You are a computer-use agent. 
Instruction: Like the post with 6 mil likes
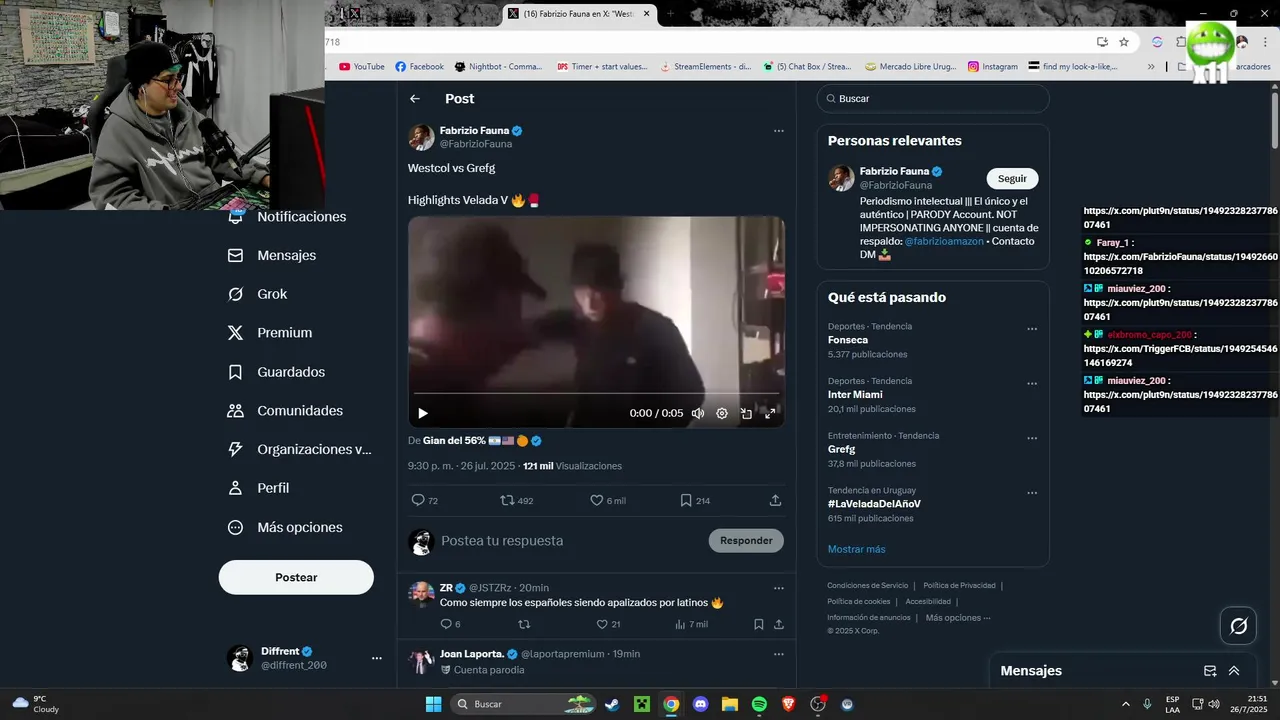point(596,500)
